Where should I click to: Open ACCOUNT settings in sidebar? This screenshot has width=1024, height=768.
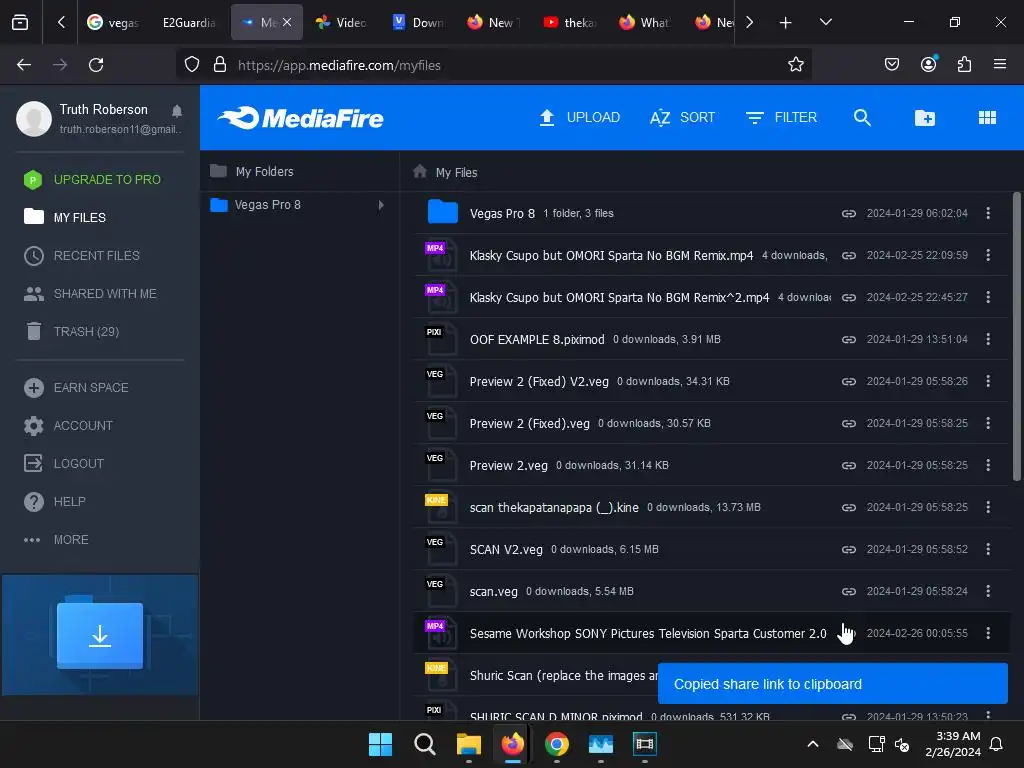click(x=68, y=426)
